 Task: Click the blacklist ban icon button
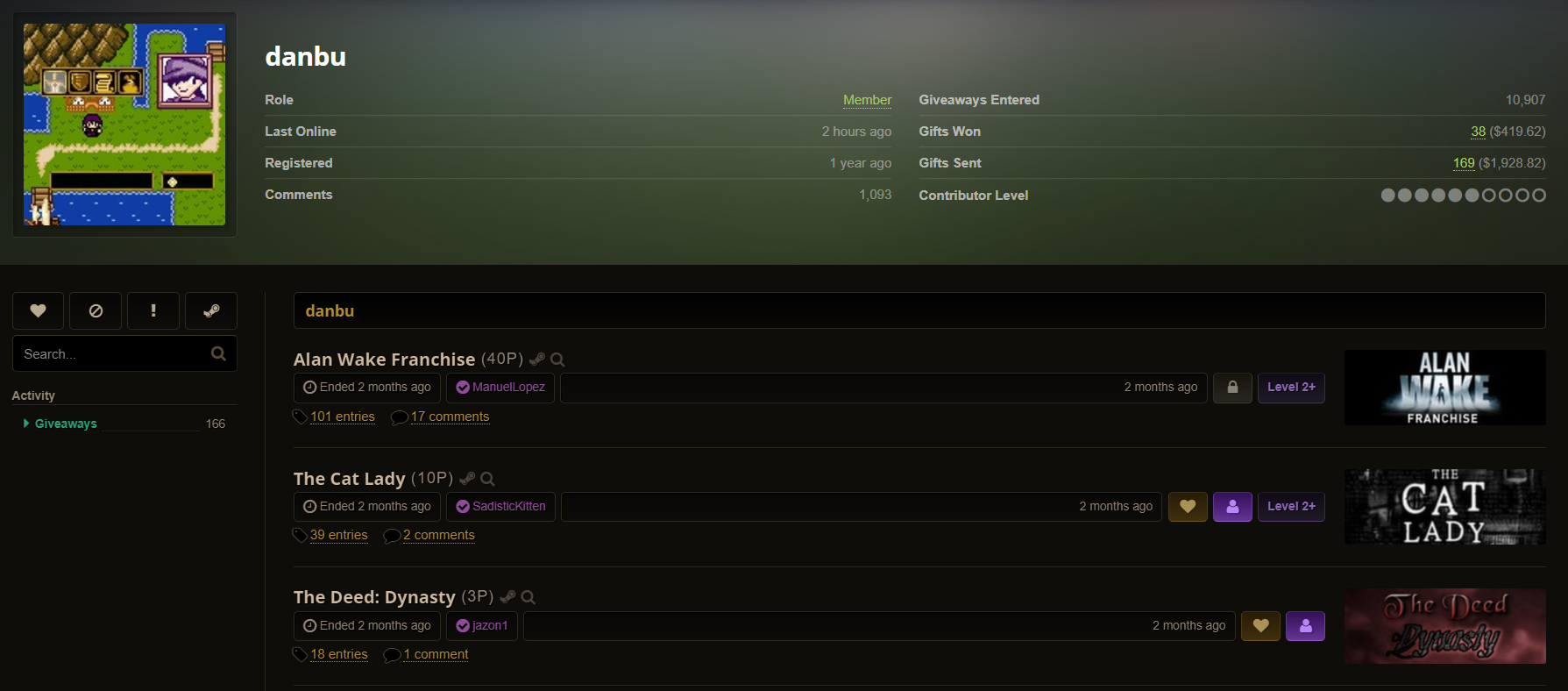pyautogui.click(x=96, y=310)
